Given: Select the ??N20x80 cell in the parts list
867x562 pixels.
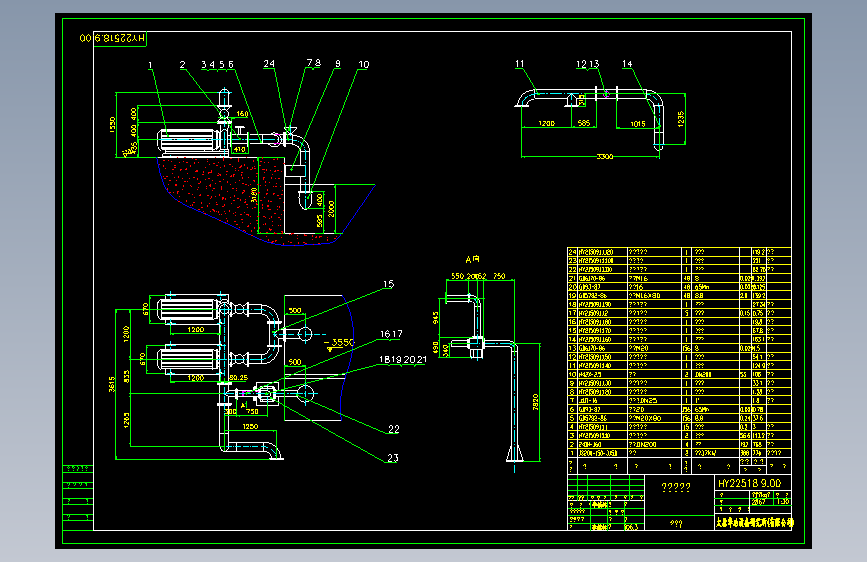Looking at the screenshot, I should coord(645,418).
